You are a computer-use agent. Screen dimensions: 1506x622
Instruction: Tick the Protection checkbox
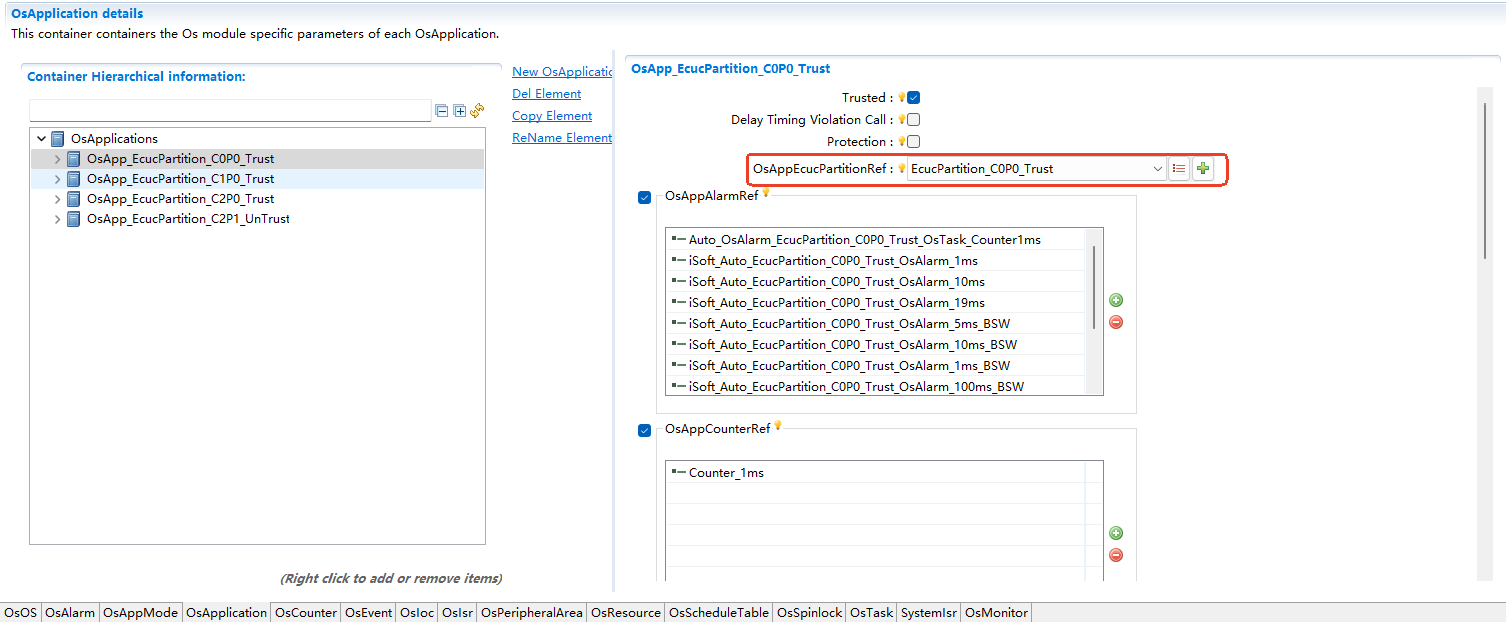[x=913, y=142]
